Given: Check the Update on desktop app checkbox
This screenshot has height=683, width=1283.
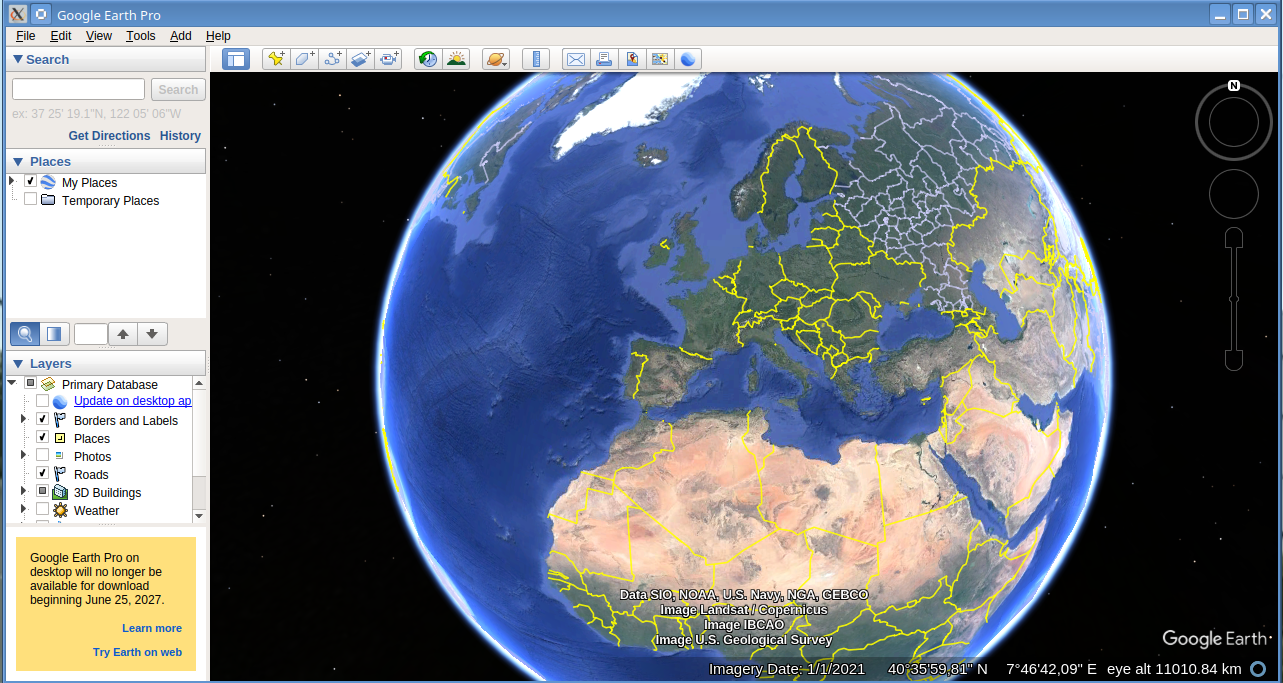Looking at the screenshot, I should [43, 401].
